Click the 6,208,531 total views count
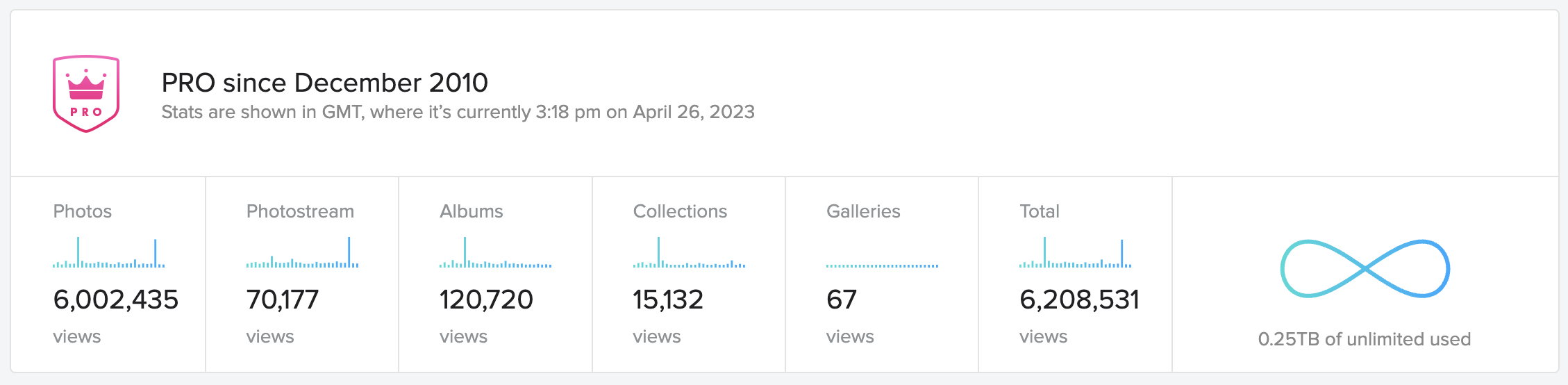The height and width of the screenshot is (385, 1568). pyautogui.click(x=1079, y=300)
